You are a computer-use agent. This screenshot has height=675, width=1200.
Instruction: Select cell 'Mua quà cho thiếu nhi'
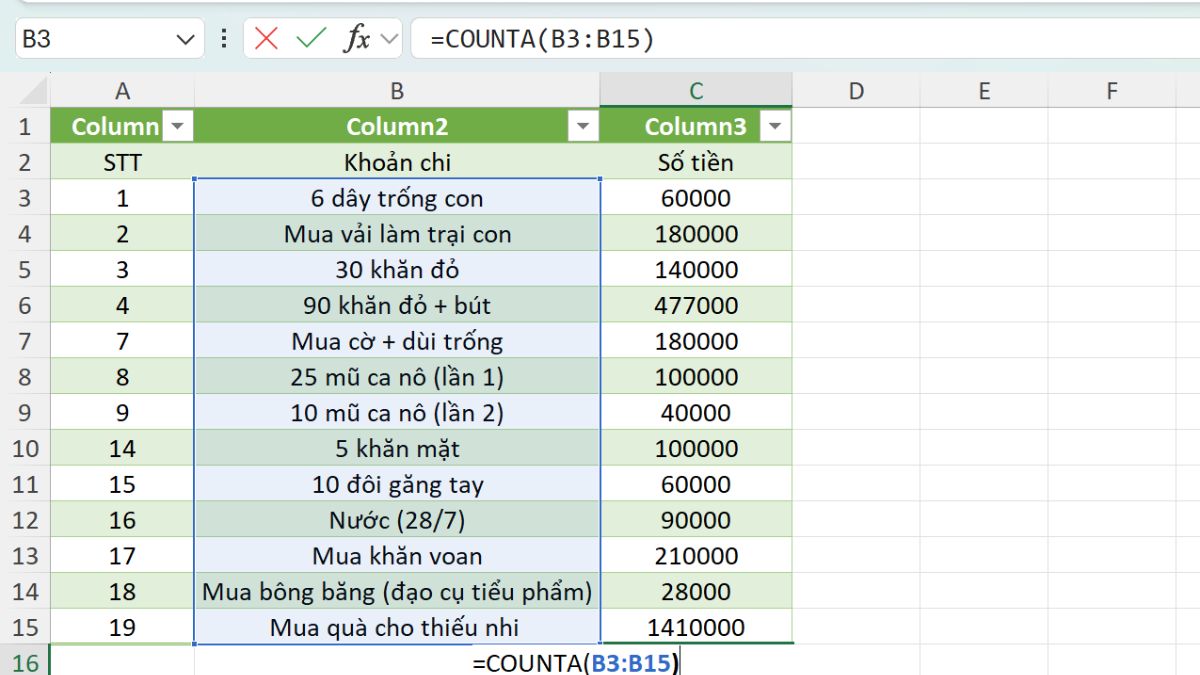pyautogui.click(x=397, y=627)
